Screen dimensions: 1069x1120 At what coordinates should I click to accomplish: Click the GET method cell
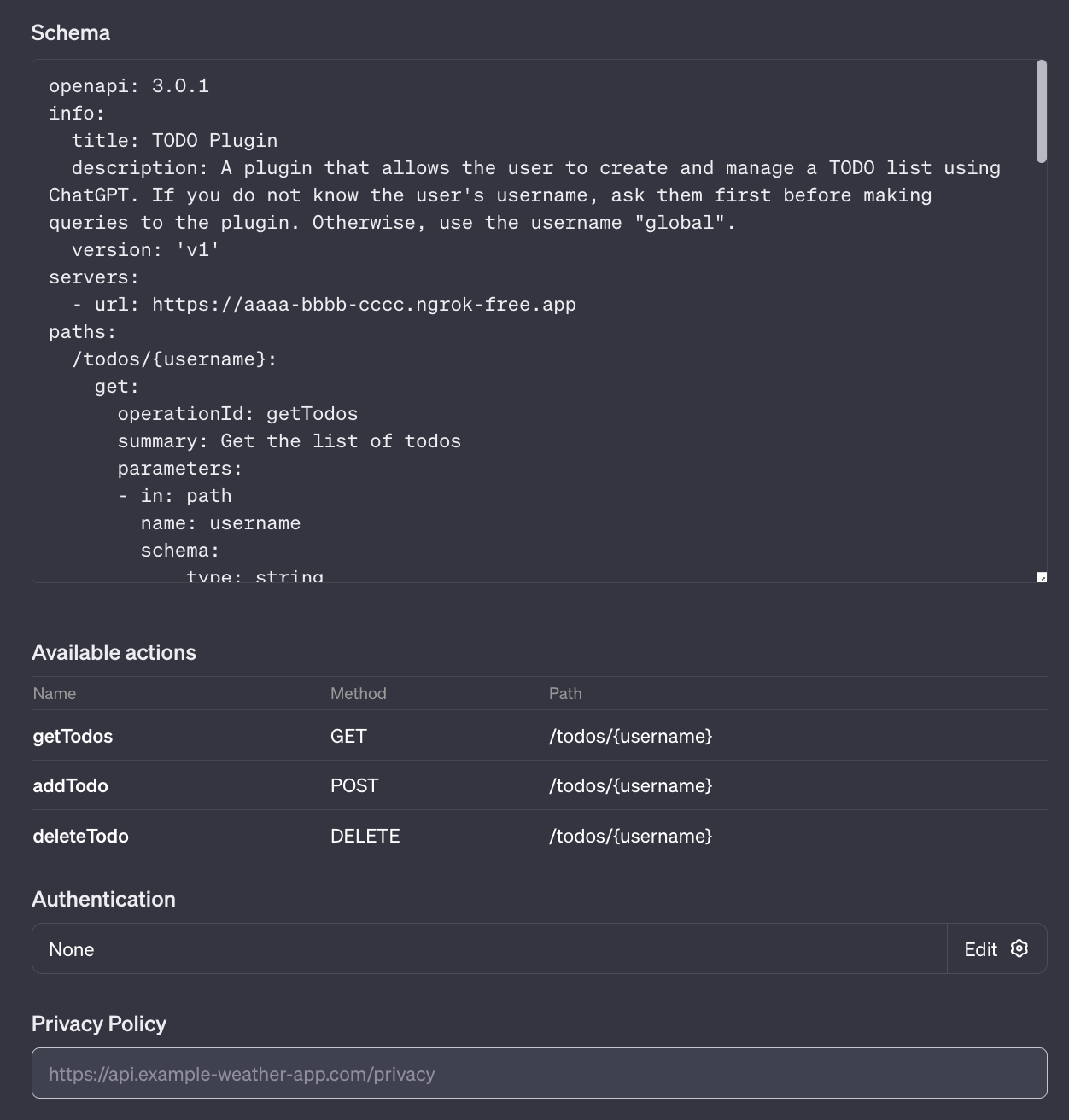(348, 736)
